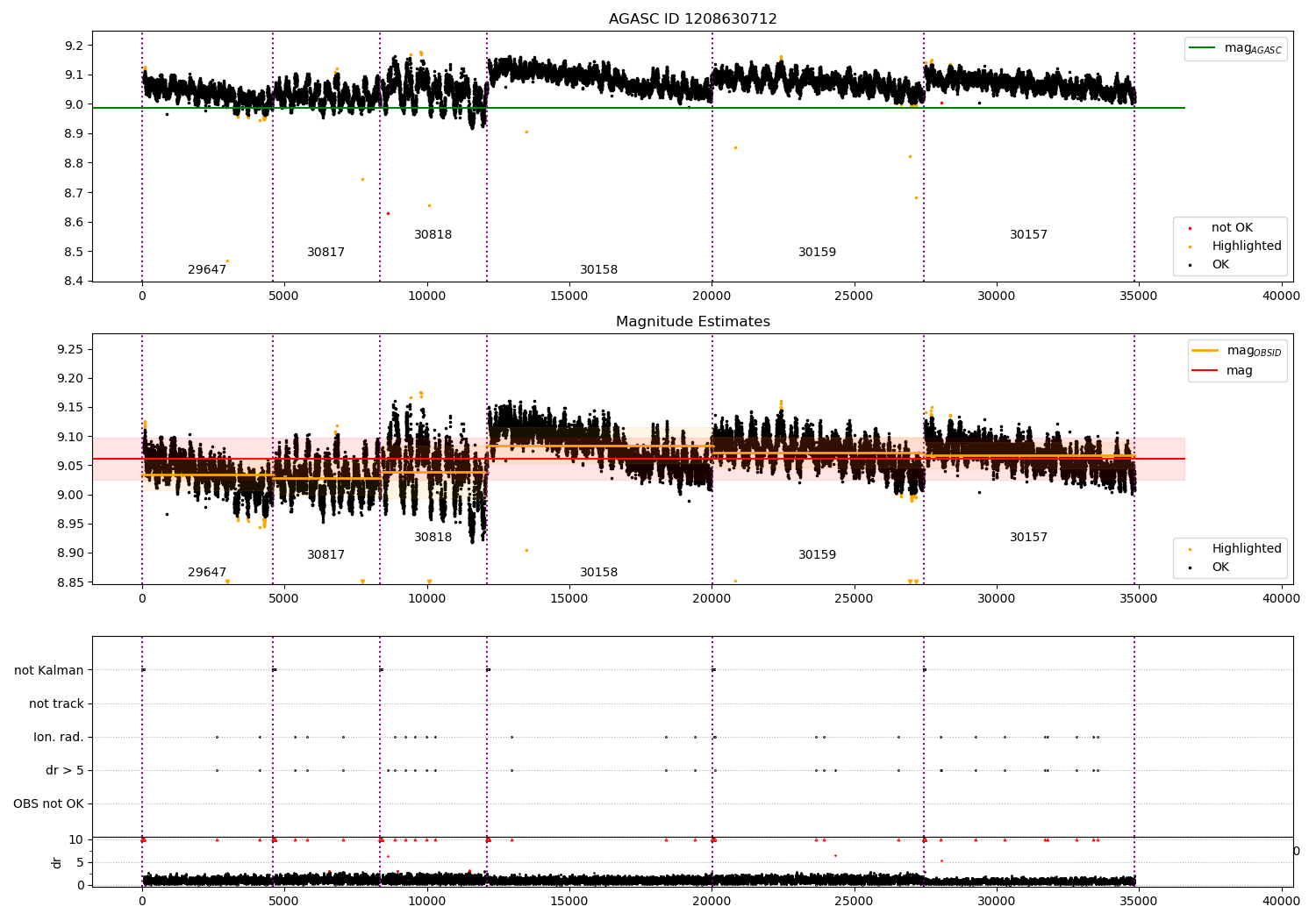The image size is (1316, 921).
Task: Click obsid label 30159 in the top plot
Action: point(817,253)
